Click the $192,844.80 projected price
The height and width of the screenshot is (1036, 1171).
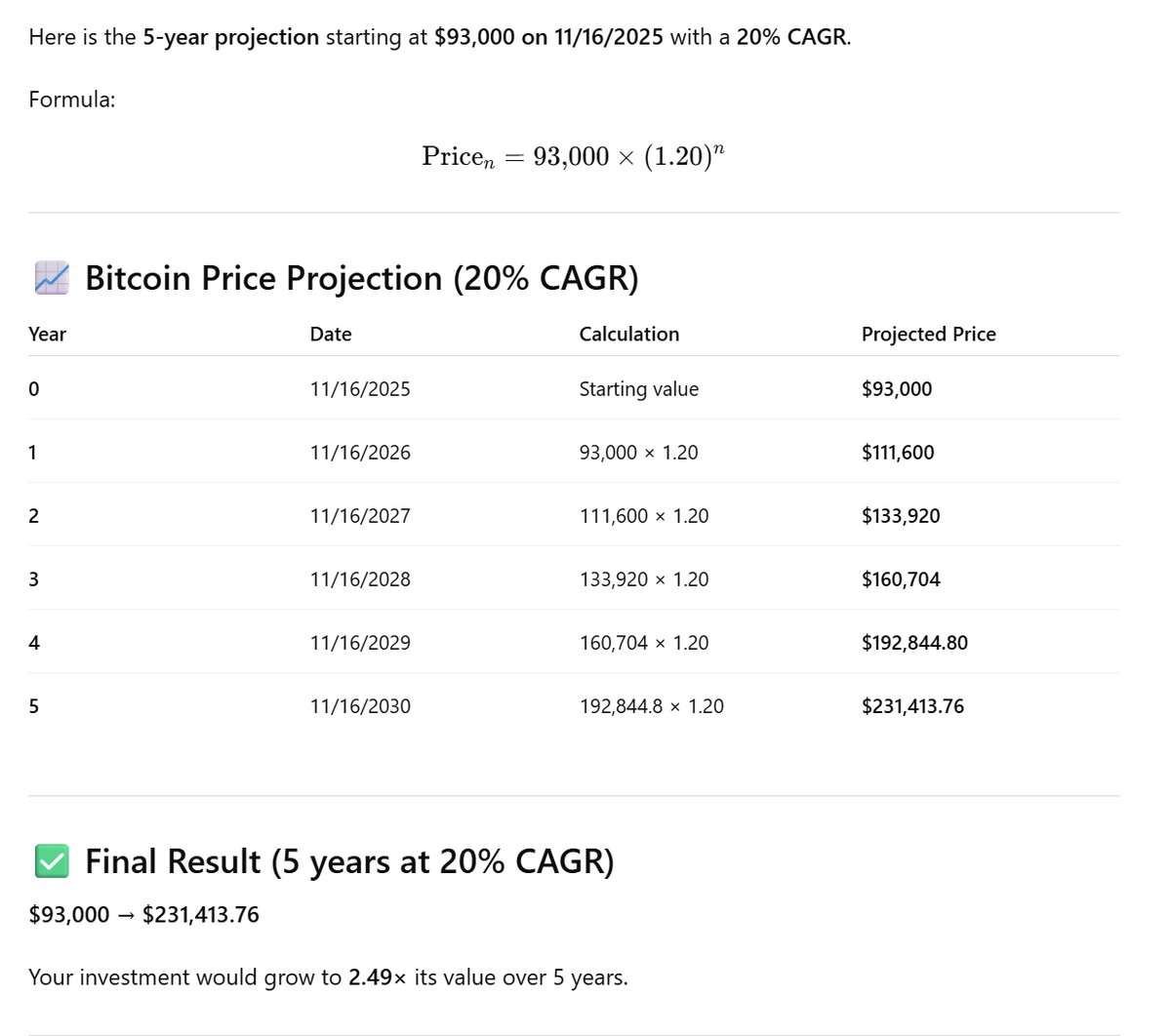(914, 643)
